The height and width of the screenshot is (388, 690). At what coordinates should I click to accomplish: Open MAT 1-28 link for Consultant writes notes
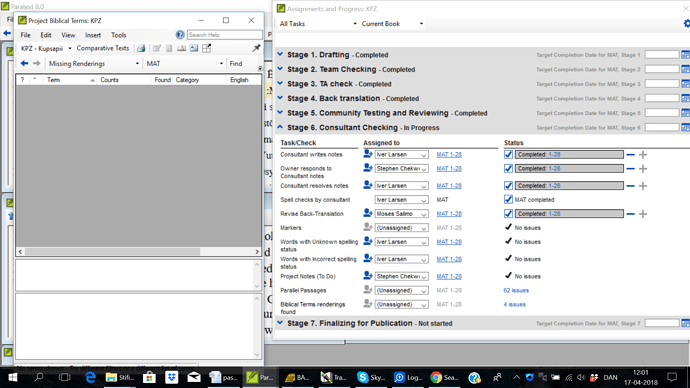(x=449, y=155)
